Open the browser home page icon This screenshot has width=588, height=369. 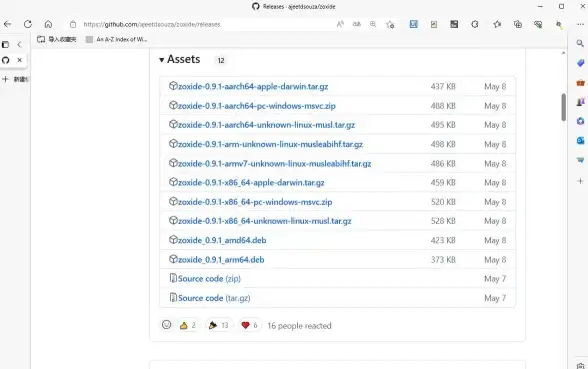pos(48,24)
